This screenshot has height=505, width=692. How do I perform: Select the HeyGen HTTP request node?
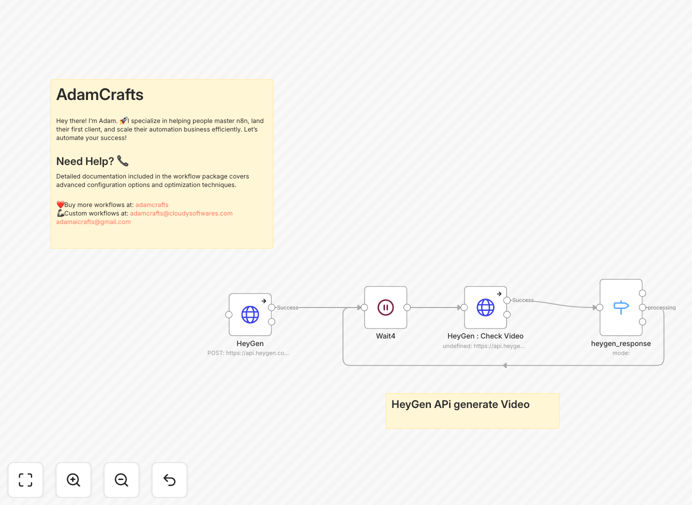[250, 315]
